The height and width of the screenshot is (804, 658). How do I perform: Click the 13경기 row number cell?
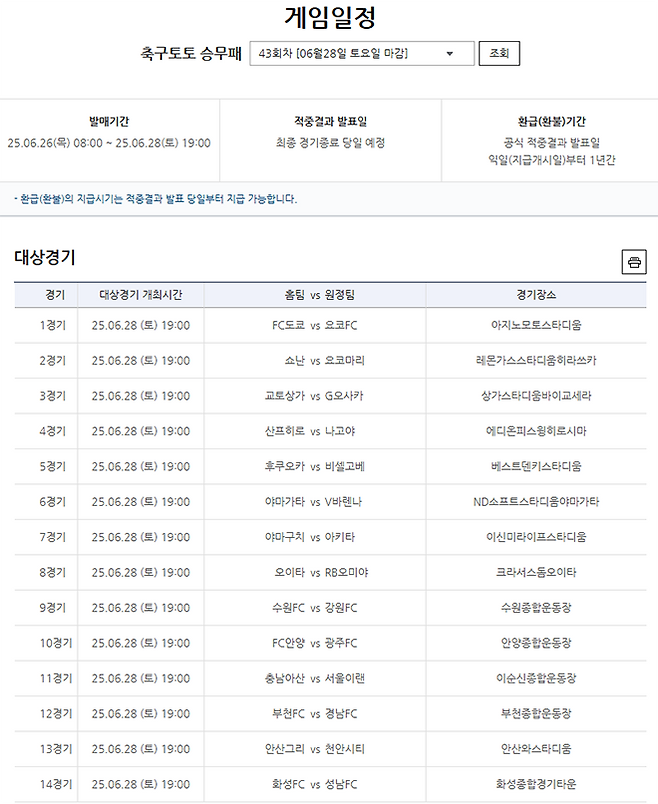tap(53, 749)
